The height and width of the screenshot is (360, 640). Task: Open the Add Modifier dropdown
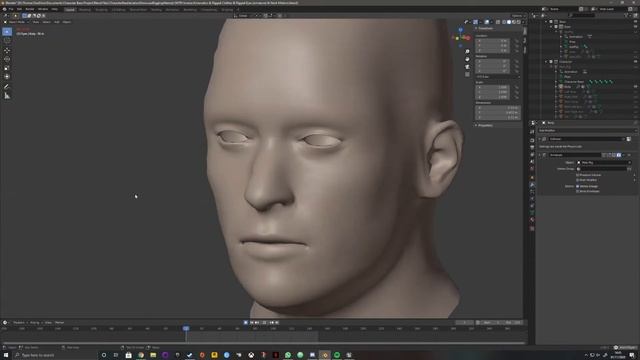[587, 131]
